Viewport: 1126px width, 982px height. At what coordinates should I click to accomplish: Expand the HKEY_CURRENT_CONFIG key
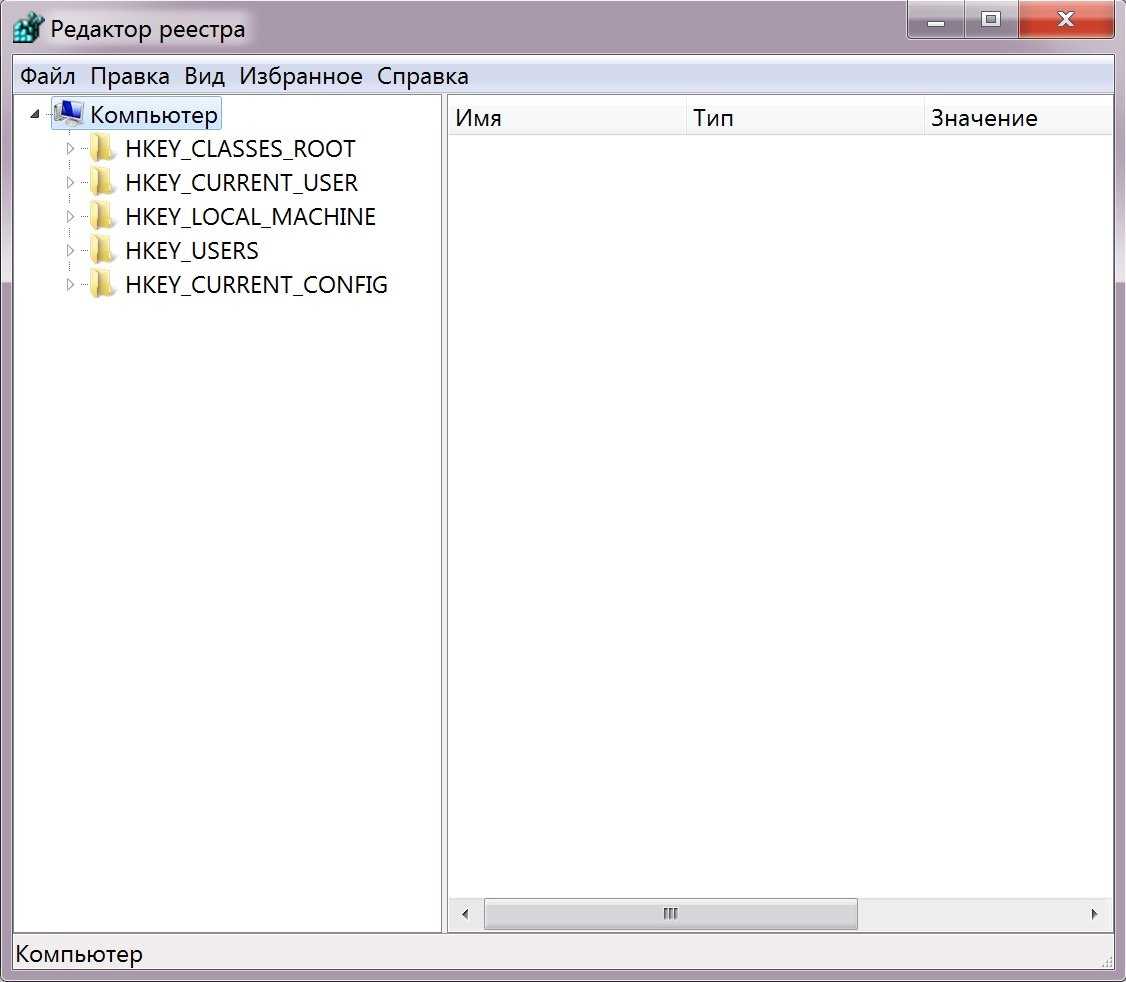70,284
